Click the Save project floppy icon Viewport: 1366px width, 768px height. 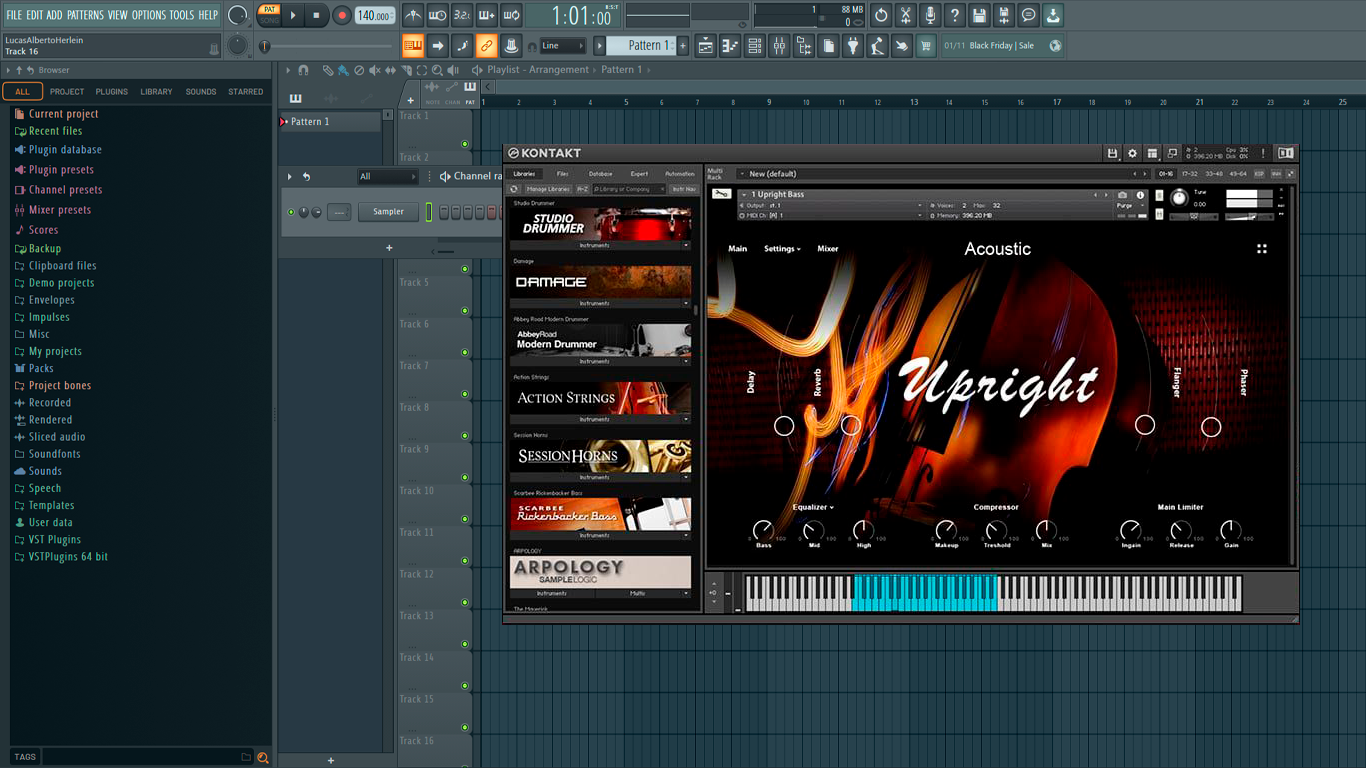(979, 15)
